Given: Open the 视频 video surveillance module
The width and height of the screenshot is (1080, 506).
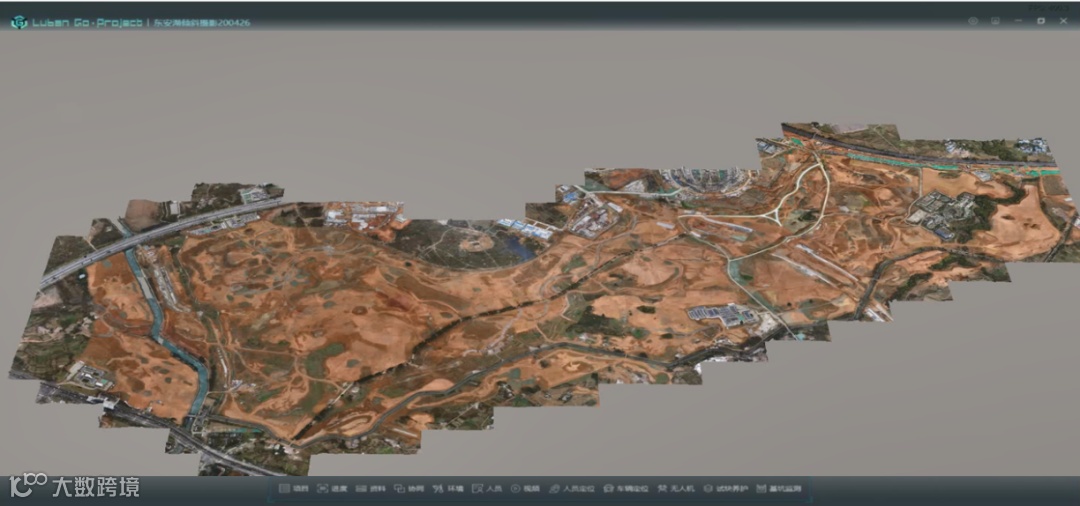Looking at the screenshot, I should (x=526, y=489).
